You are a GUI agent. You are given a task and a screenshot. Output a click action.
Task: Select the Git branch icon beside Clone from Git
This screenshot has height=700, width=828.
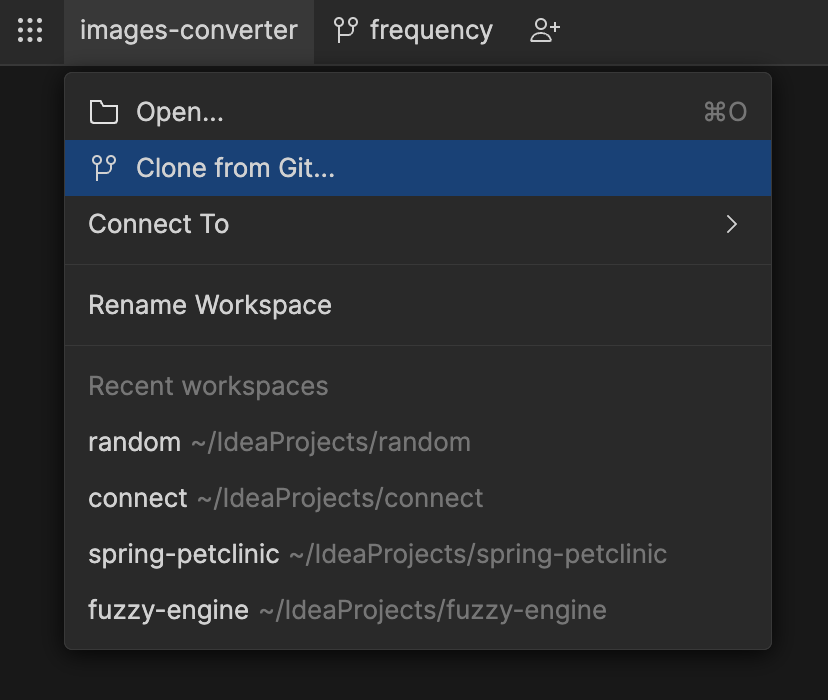click(104, 168)
